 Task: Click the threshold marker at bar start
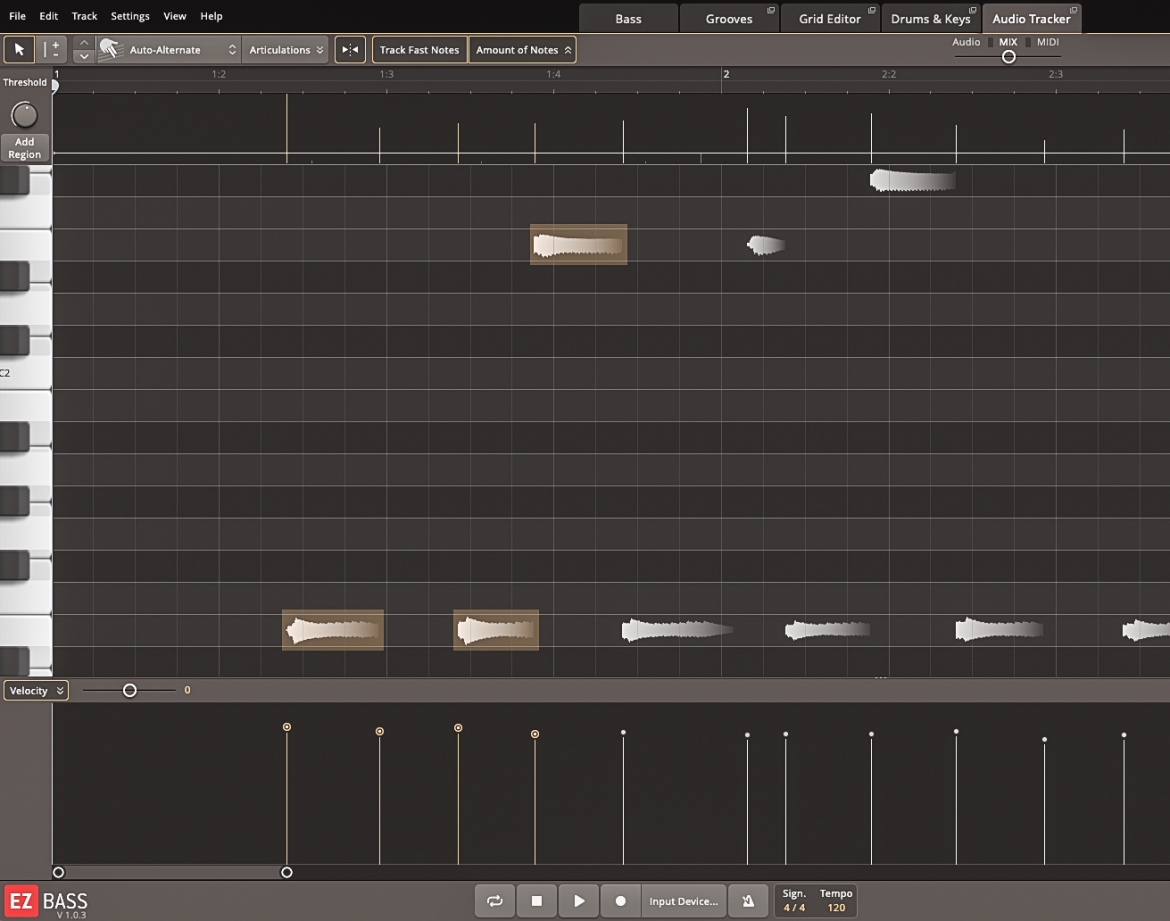click(54, 85)
